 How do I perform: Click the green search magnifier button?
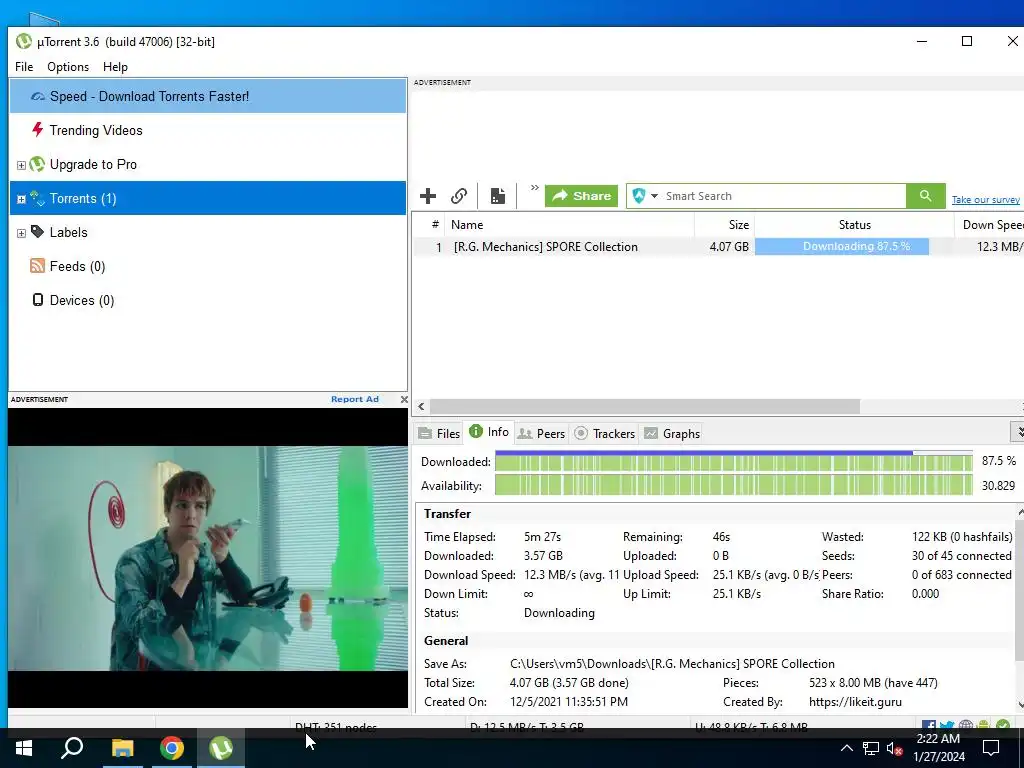(925, 196)
